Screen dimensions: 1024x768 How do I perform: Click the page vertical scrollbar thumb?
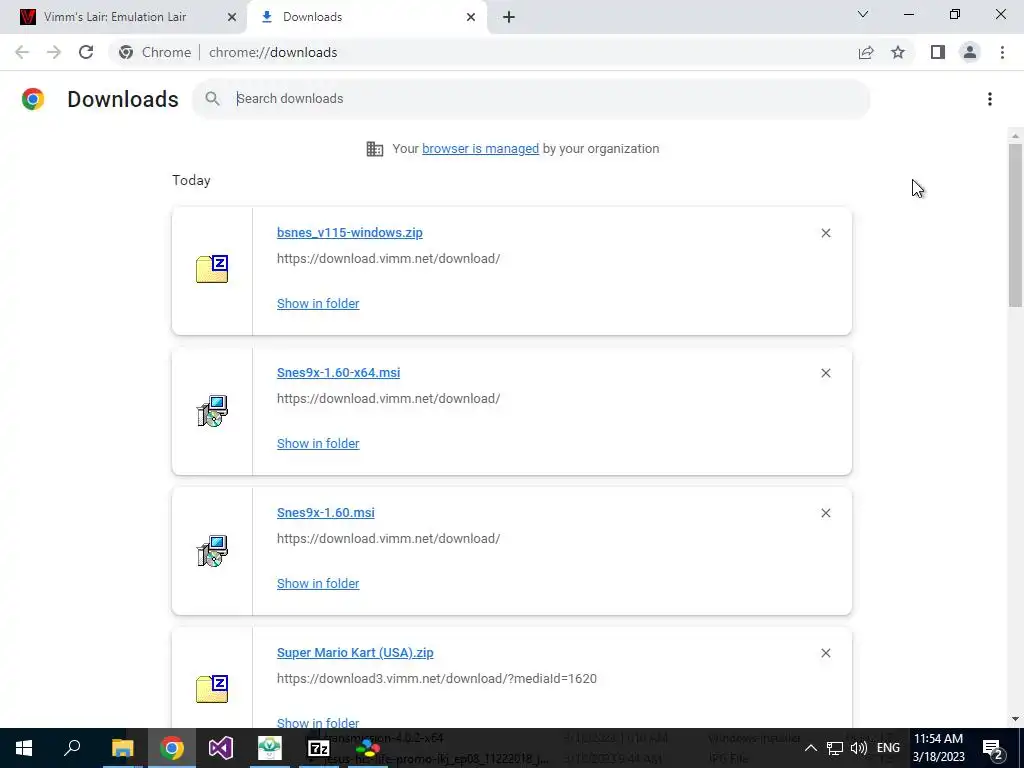point(1015,225)
